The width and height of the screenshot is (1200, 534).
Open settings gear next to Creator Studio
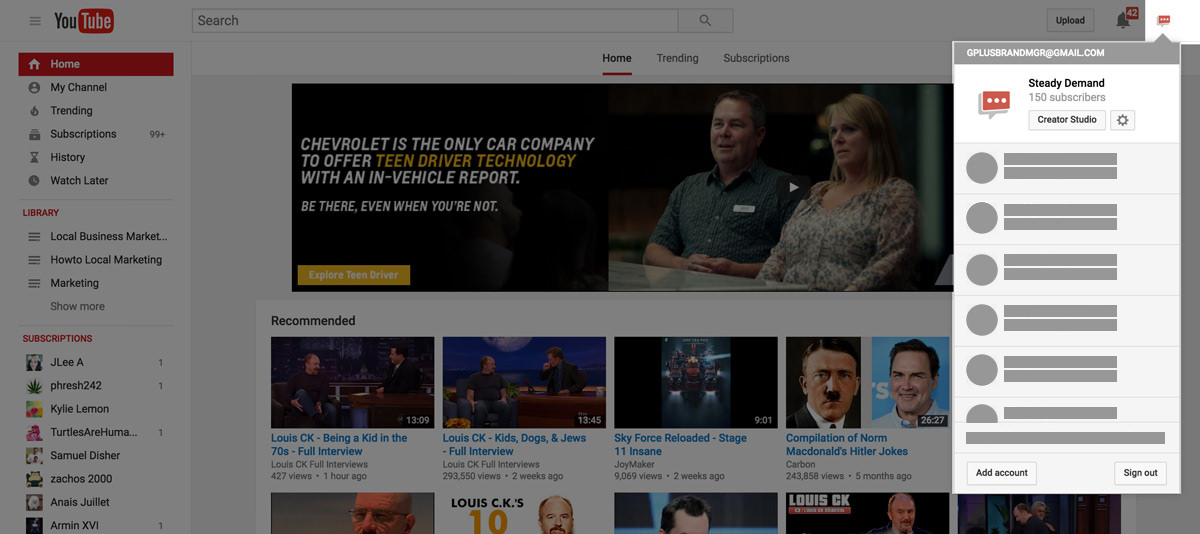pyautogui.click(x=1122, y=120)
